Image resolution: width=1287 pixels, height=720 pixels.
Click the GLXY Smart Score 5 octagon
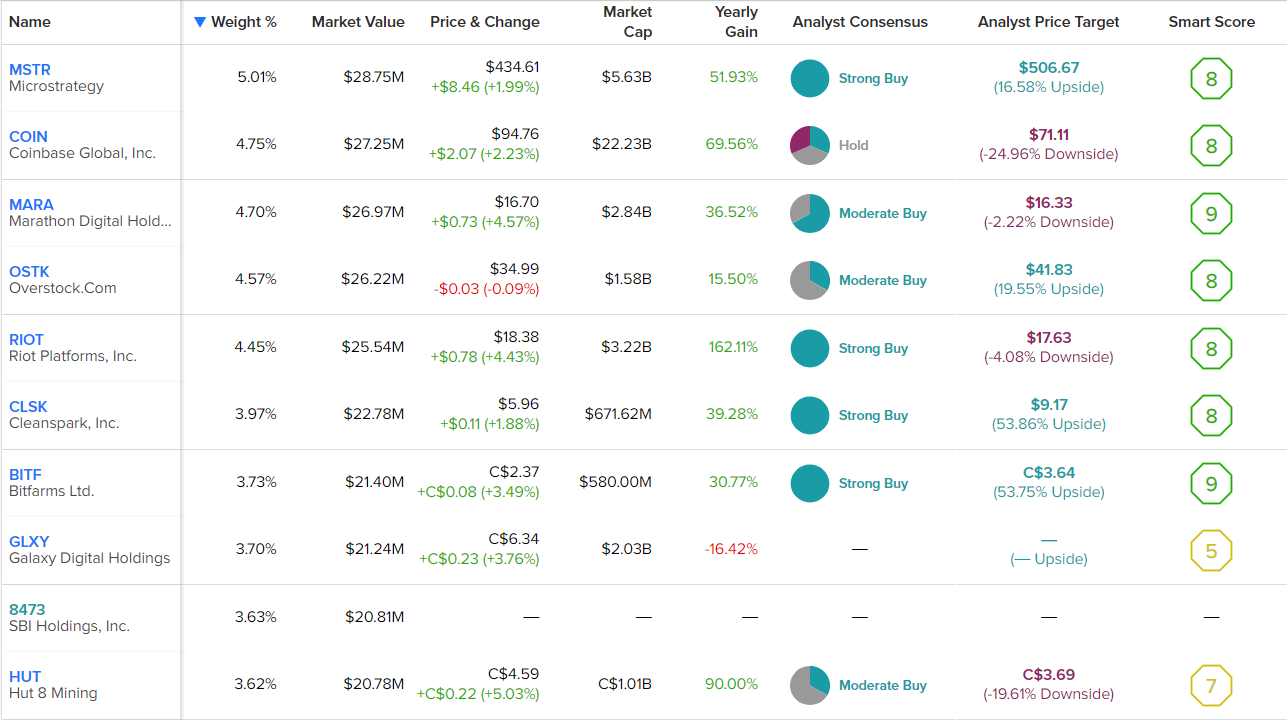tap(1211, 551)
